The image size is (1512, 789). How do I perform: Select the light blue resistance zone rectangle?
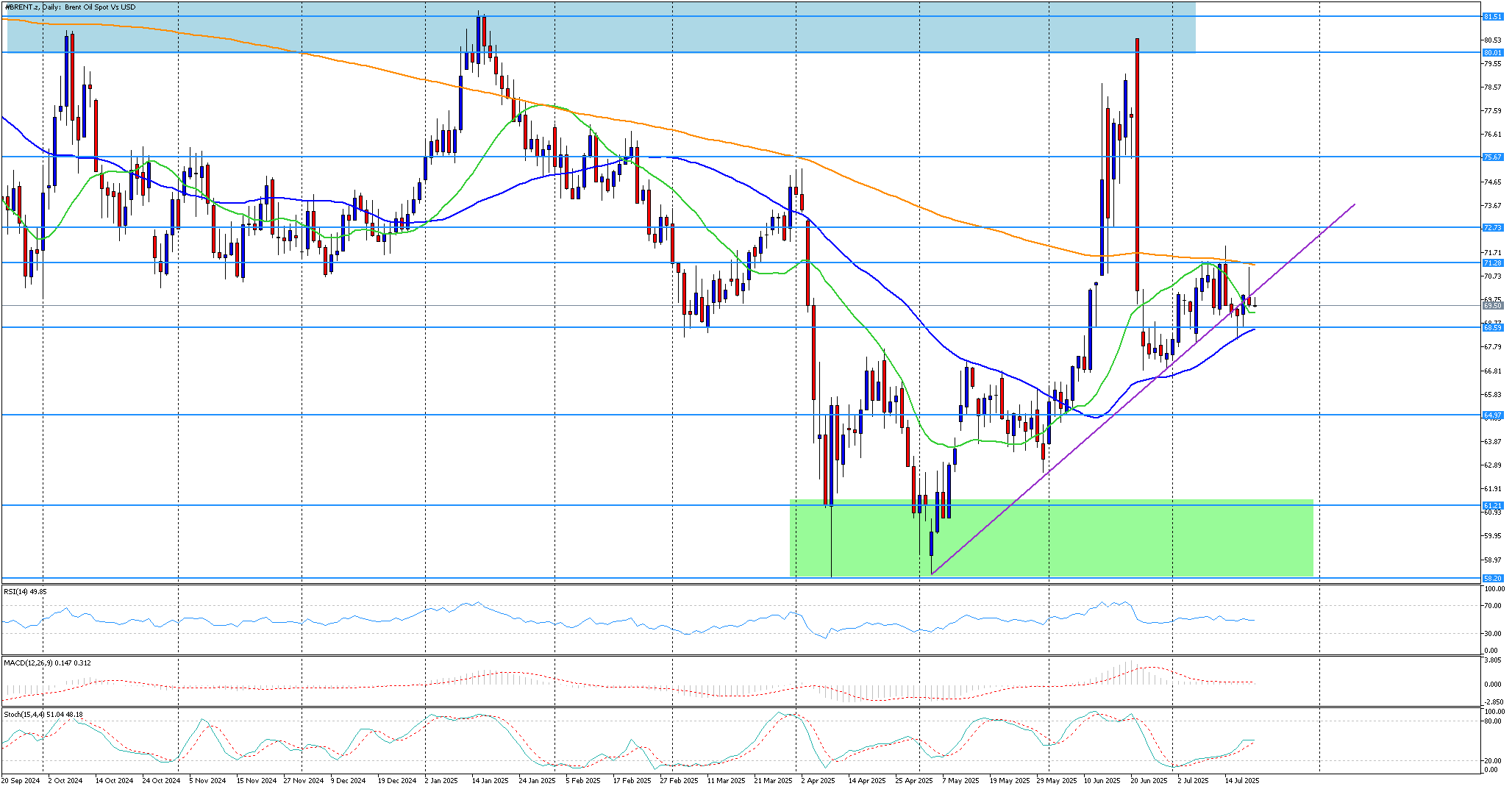[602, 26]
